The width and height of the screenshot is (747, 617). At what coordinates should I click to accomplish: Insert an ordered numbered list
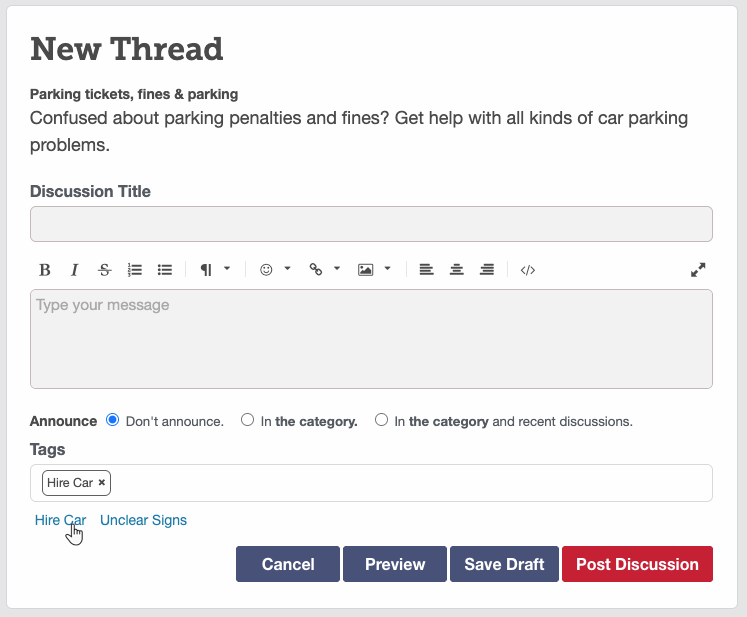(135, 270)
